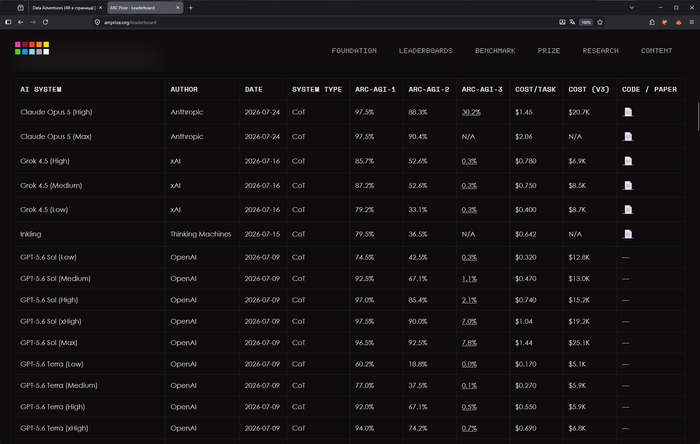Open the paper icon for Inkling row
This screenshot has width=700, height=444.
[628, 234]
